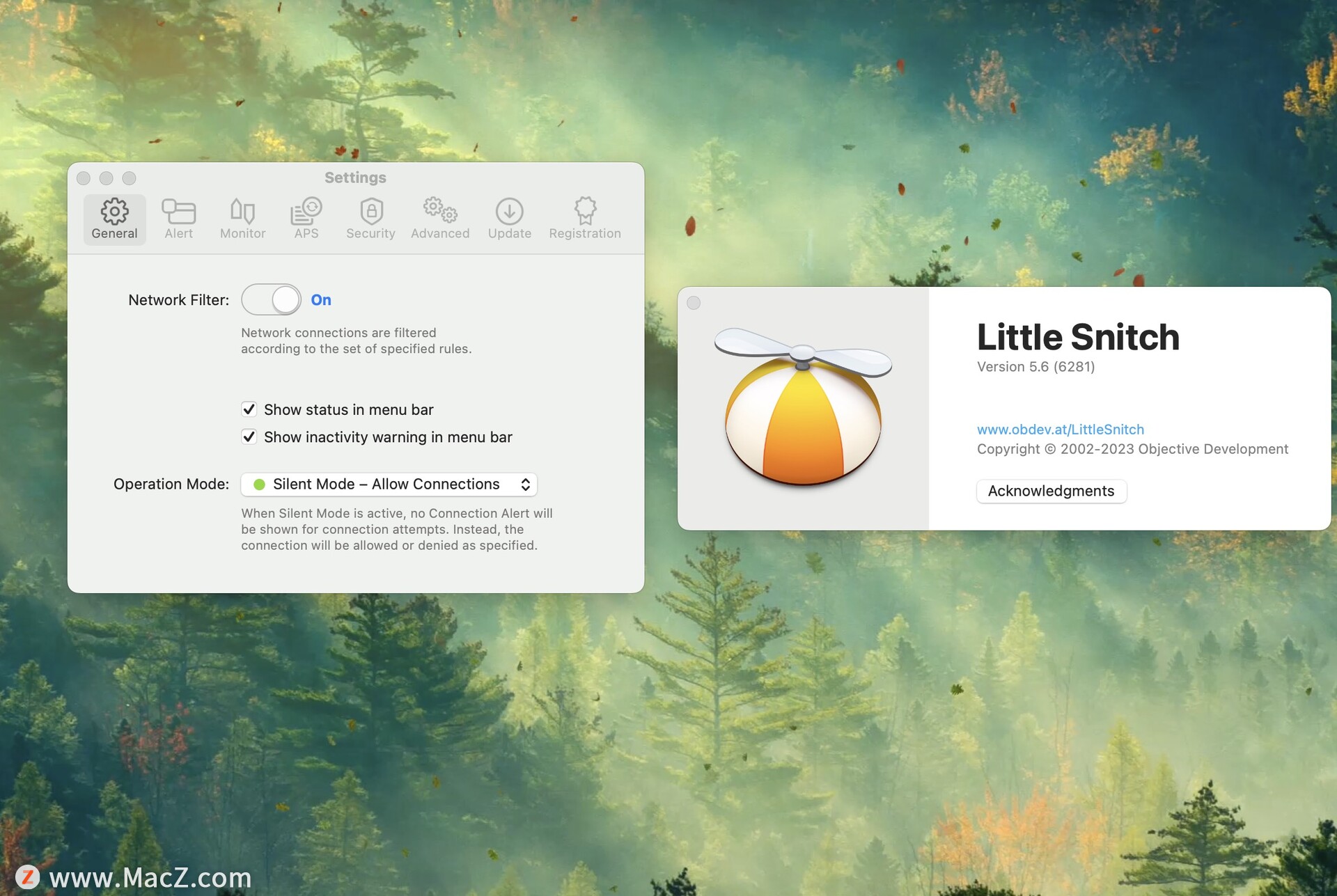
Task: Disable Show inactivity warning in menu bar
Action: coord(249,437)
